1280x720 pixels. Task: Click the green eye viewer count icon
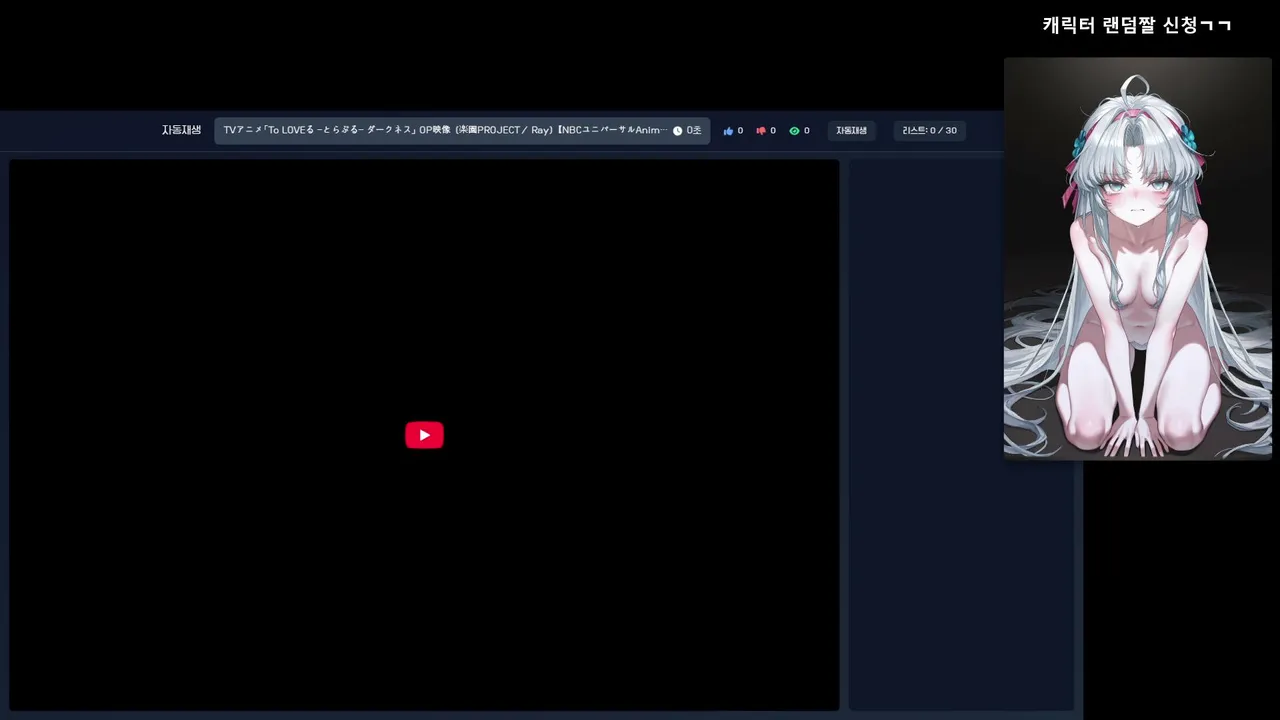tap(794, 131)
